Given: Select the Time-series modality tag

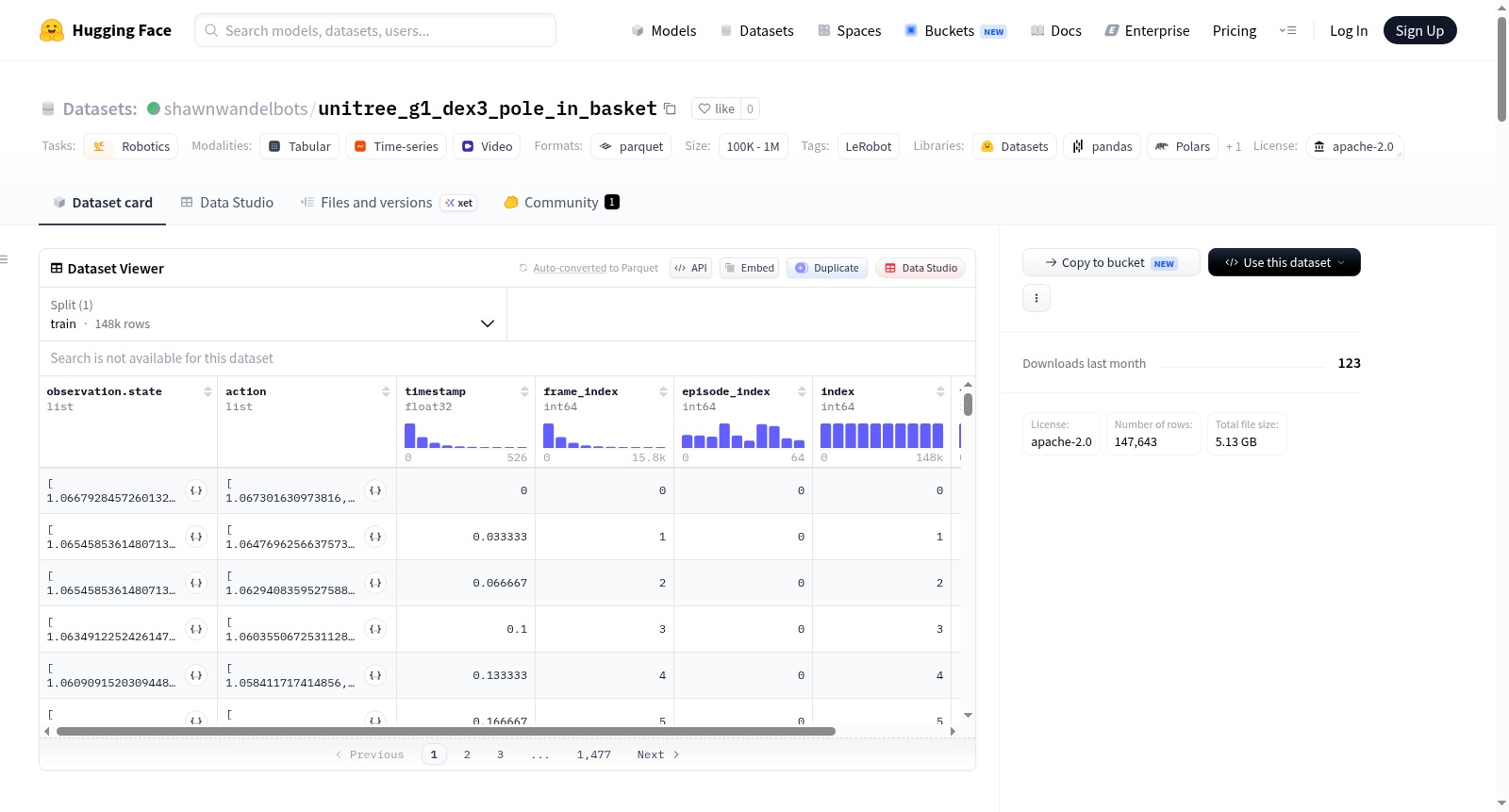Looking at the screenshot, I should (396, 146).
